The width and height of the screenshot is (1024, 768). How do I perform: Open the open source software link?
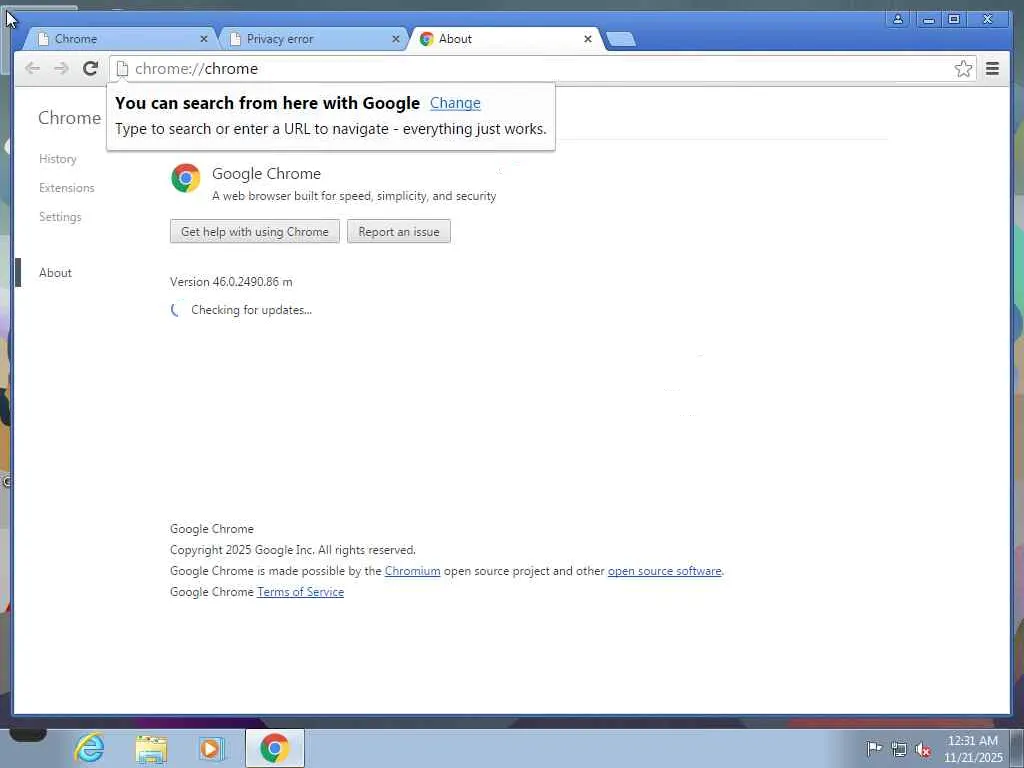tap(664, 571)
